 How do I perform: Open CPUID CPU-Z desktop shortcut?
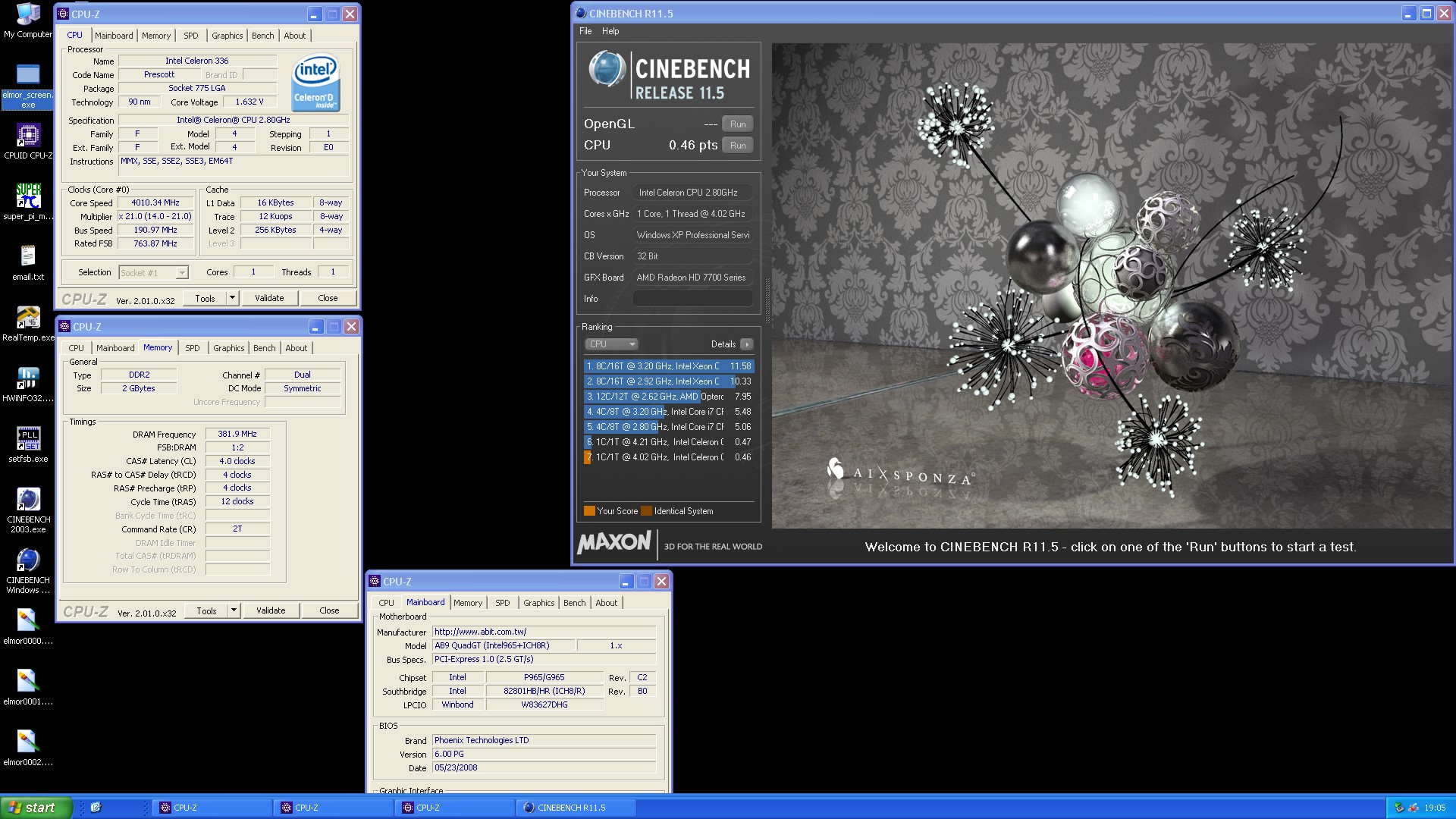(28, 141)
